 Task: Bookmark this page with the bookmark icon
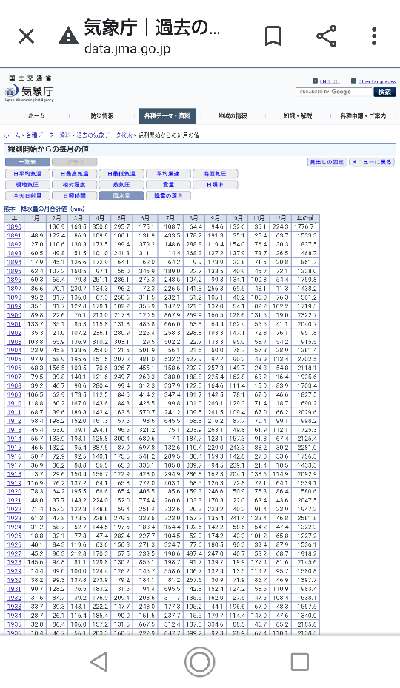(x=273, y=36)
